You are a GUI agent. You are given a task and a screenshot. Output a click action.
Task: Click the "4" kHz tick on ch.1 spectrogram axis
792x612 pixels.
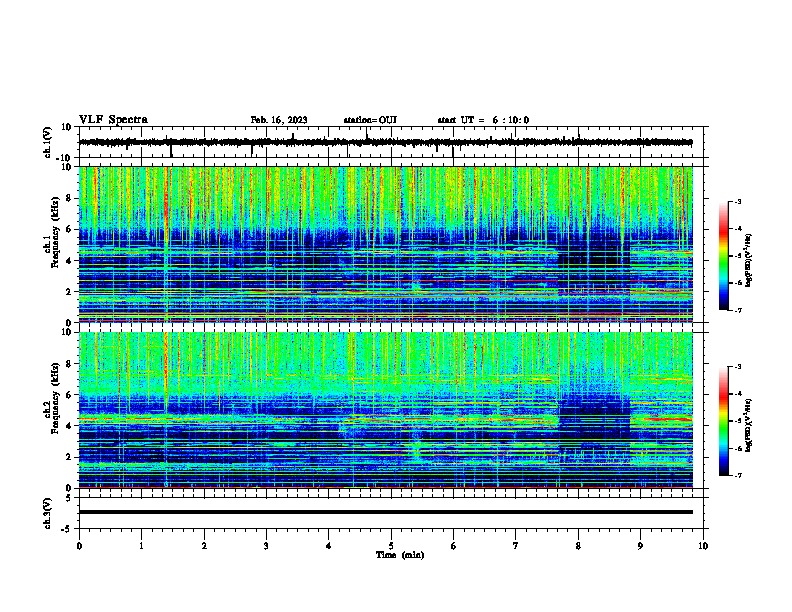click(x=70, y=261)
